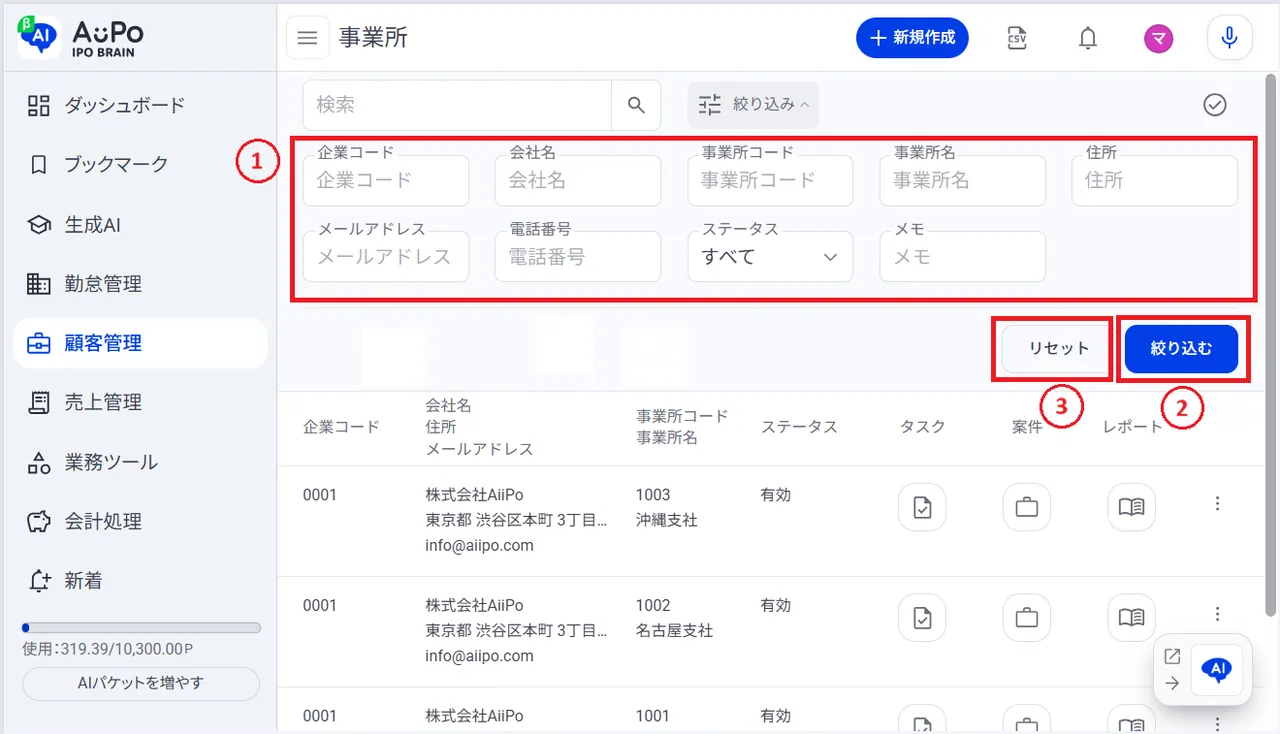Open 勤怠管理 in sidebar
Image resolution: width=1280 pixels, height=734 pixels.
point(140,284)
